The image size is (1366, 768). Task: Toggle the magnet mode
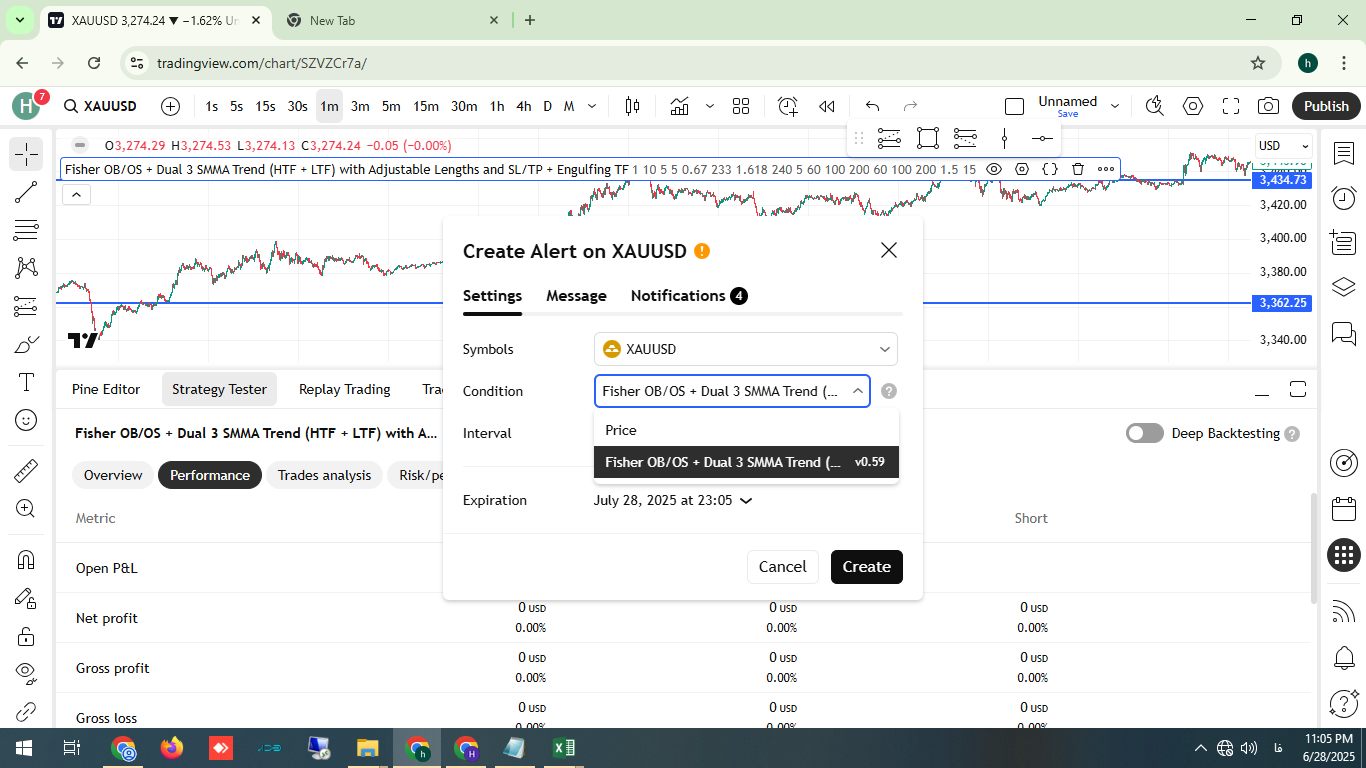click(x=26, y=559)
